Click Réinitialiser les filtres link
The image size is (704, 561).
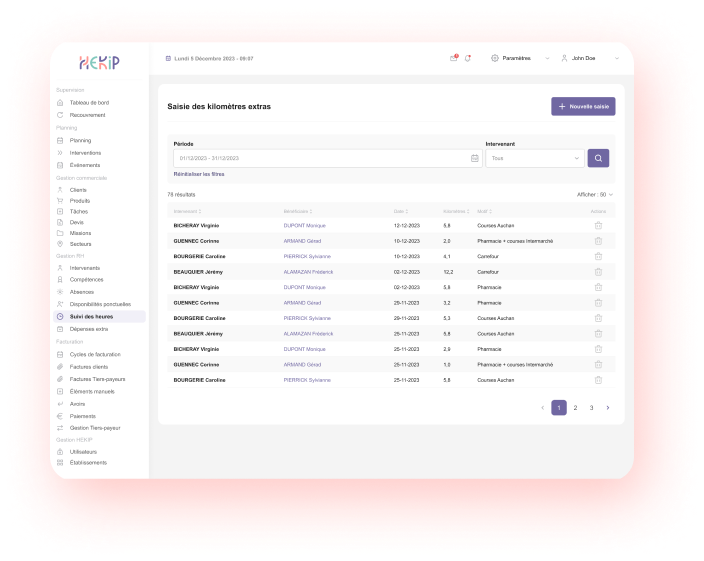click(199, 174)
